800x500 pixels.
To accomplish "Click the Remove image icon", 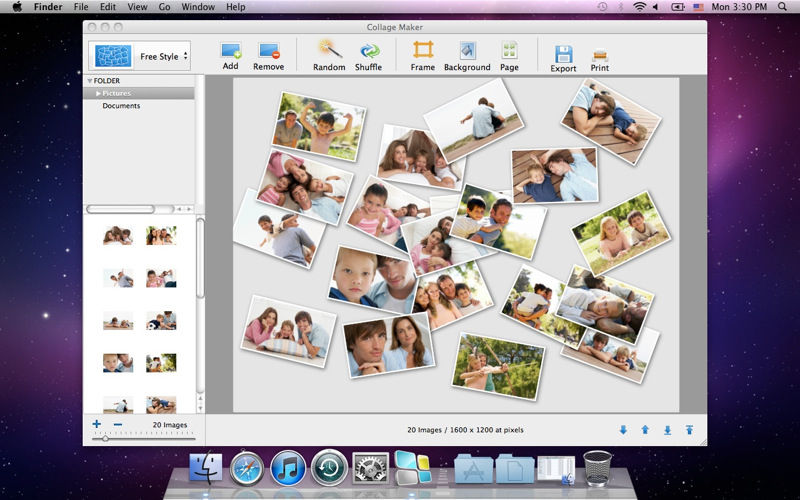I will click(269, 51).
